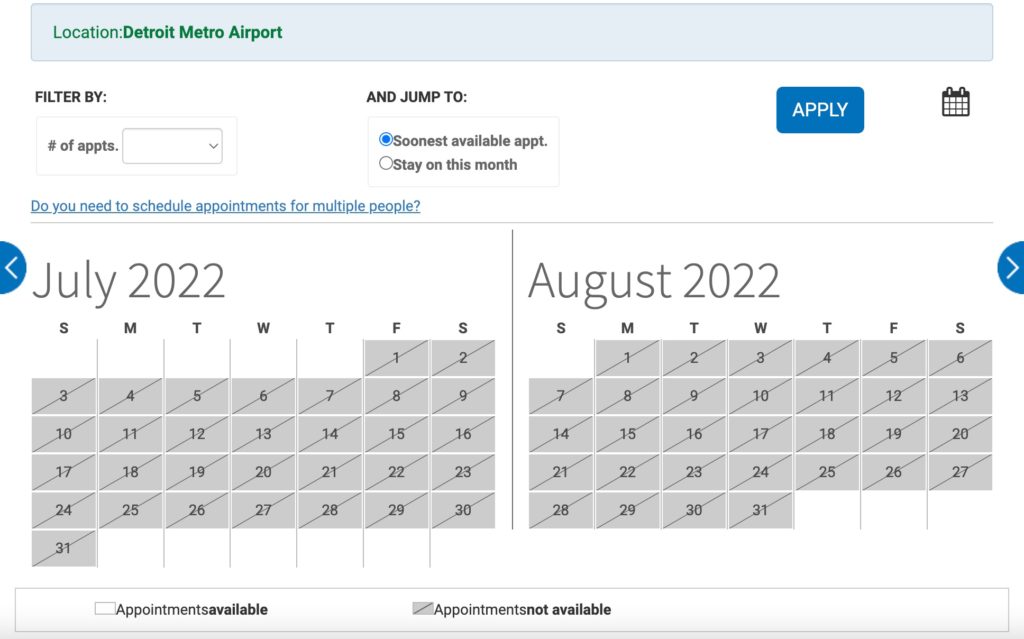Select July 4 calendar cell
Screen dimensions: 1024x639
pos(131,396)
